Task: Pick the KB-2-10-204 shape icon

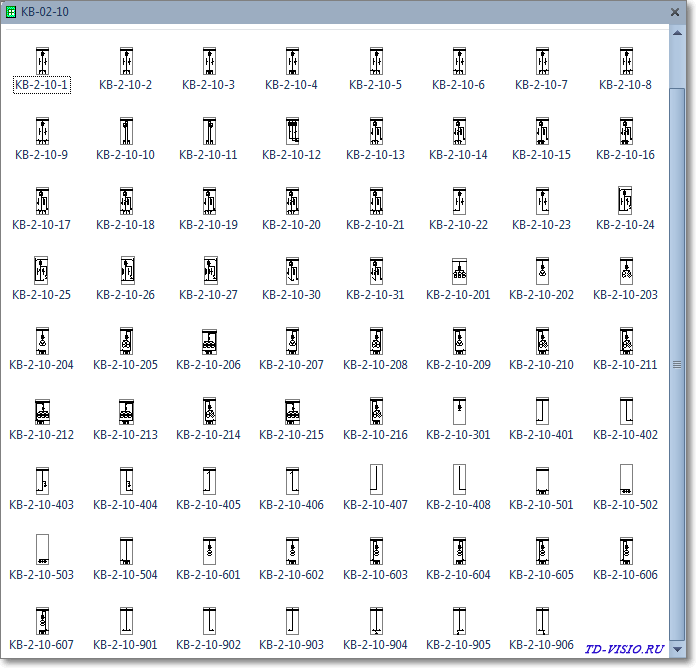Action: (42, 341)
